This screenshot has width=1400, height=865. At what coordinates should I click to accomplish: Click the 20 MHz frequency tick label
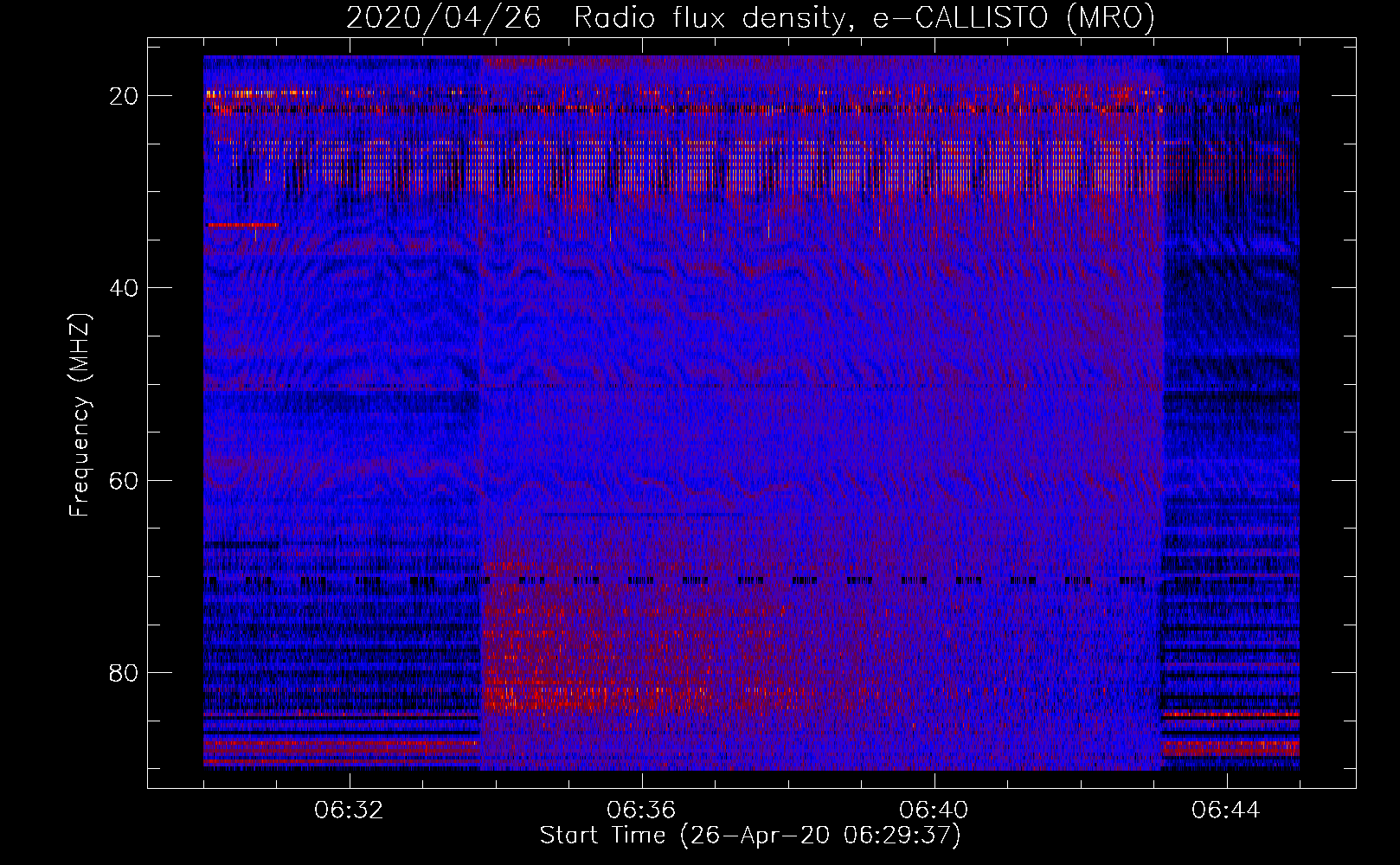[x=125, y=96]
